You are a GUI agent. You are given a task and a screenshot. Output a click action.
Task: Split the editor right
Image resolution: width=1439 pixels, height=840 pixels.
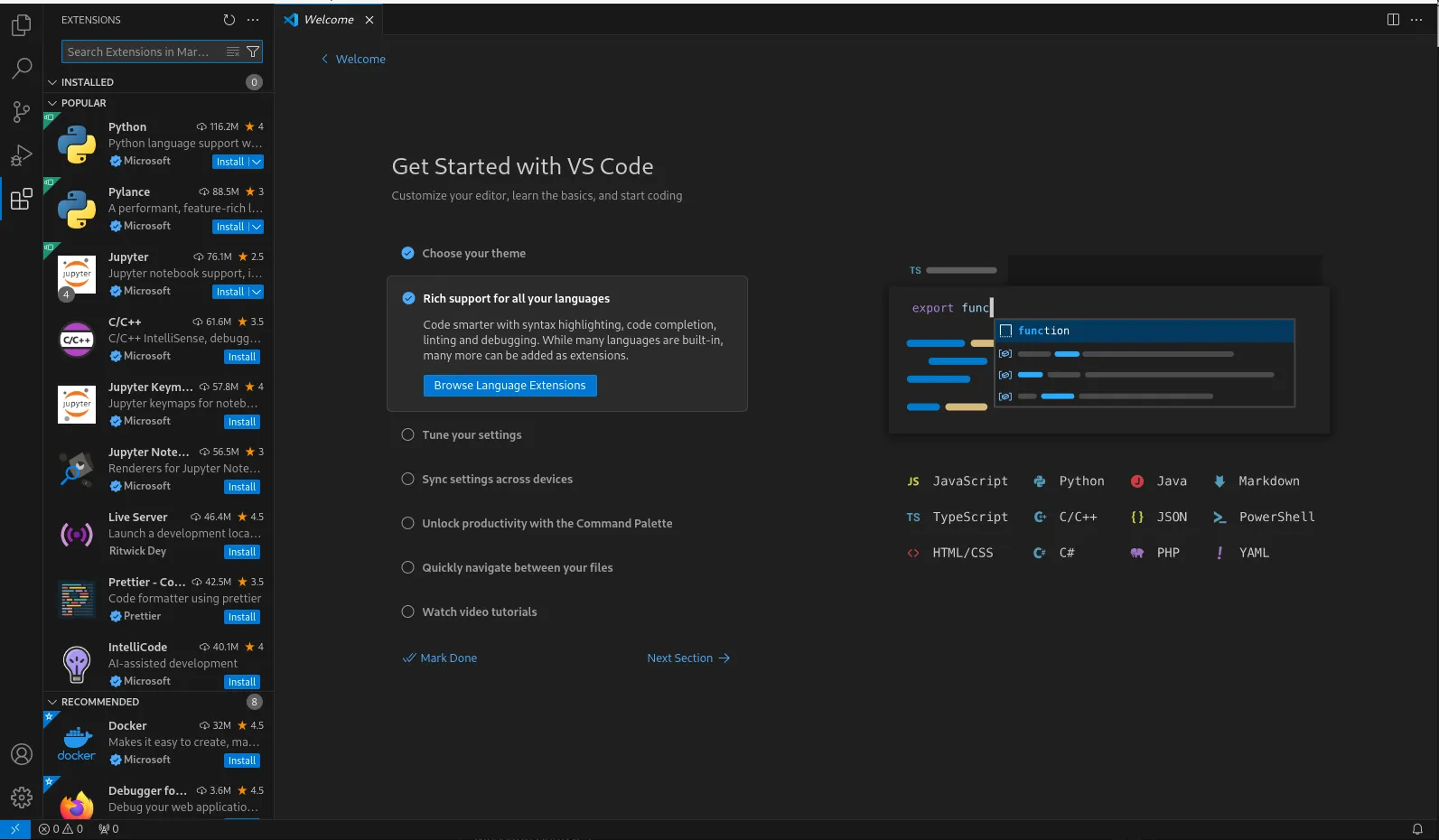[1393, 20]
